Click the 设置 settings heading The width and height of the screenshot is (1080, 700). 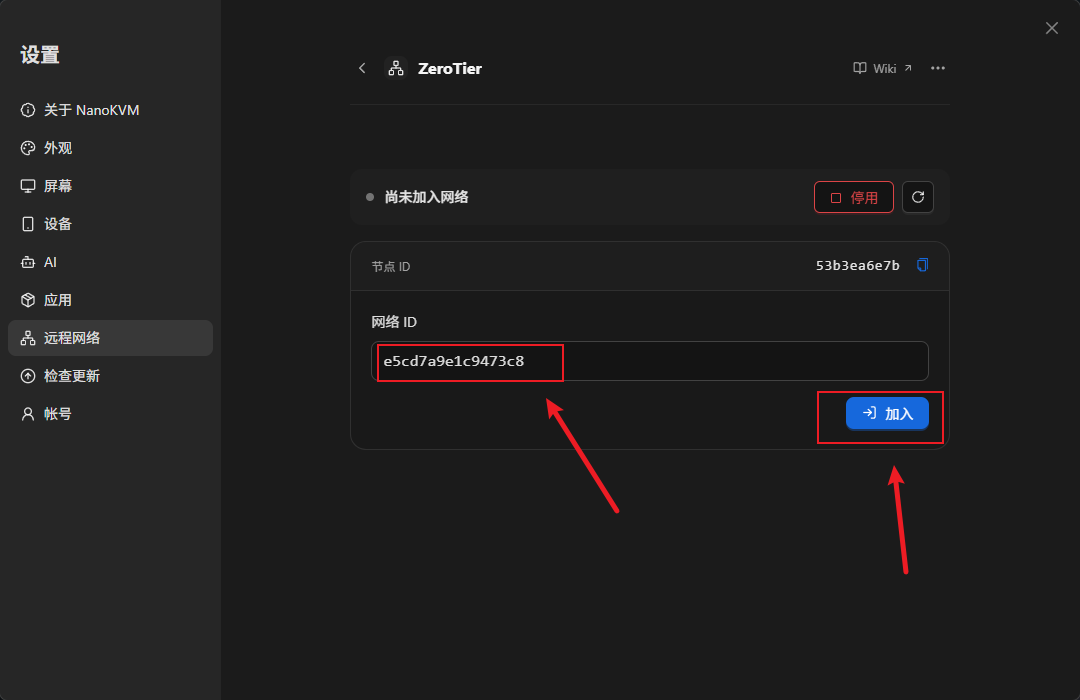coord(40,55)
